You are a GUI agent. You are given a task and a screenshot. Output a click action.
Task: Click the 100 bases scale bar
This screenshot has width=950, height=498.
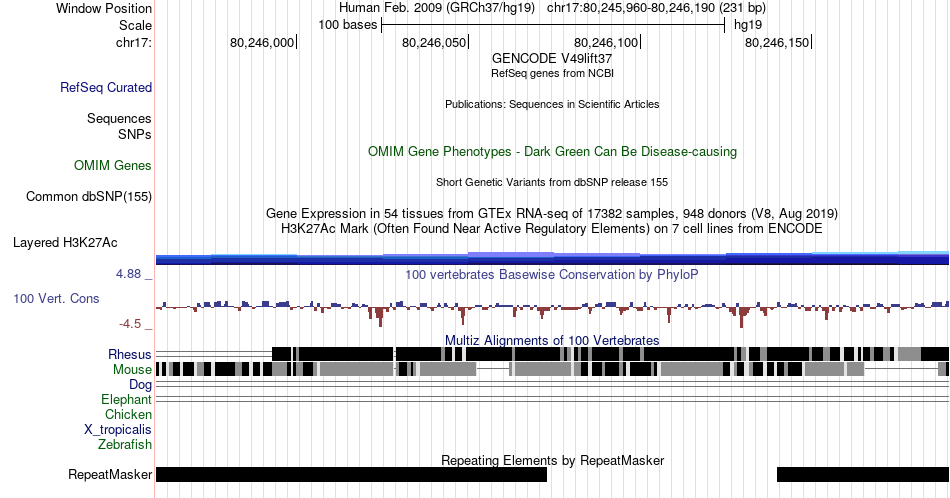553,25
